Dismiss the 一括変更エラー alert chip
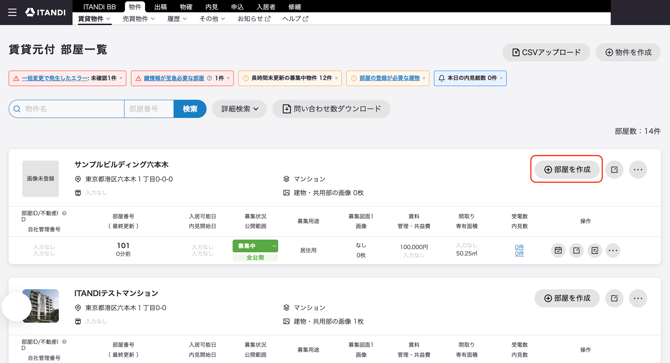The image size is (670, 363). coord(121,78)
